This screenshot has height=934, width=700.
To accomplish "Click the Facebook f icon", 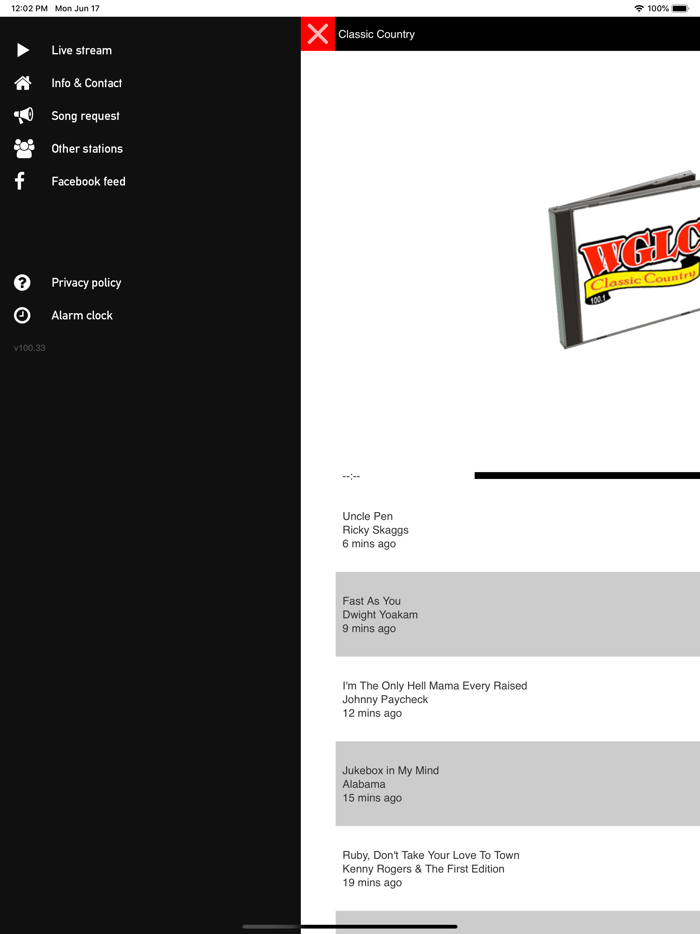I will (20, 181).
